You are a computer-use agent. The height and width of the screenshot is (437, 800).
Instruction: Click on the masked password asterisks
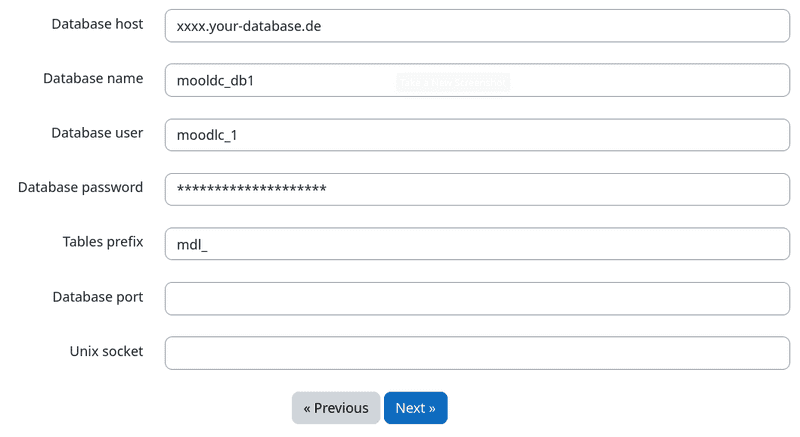point(251,189)
